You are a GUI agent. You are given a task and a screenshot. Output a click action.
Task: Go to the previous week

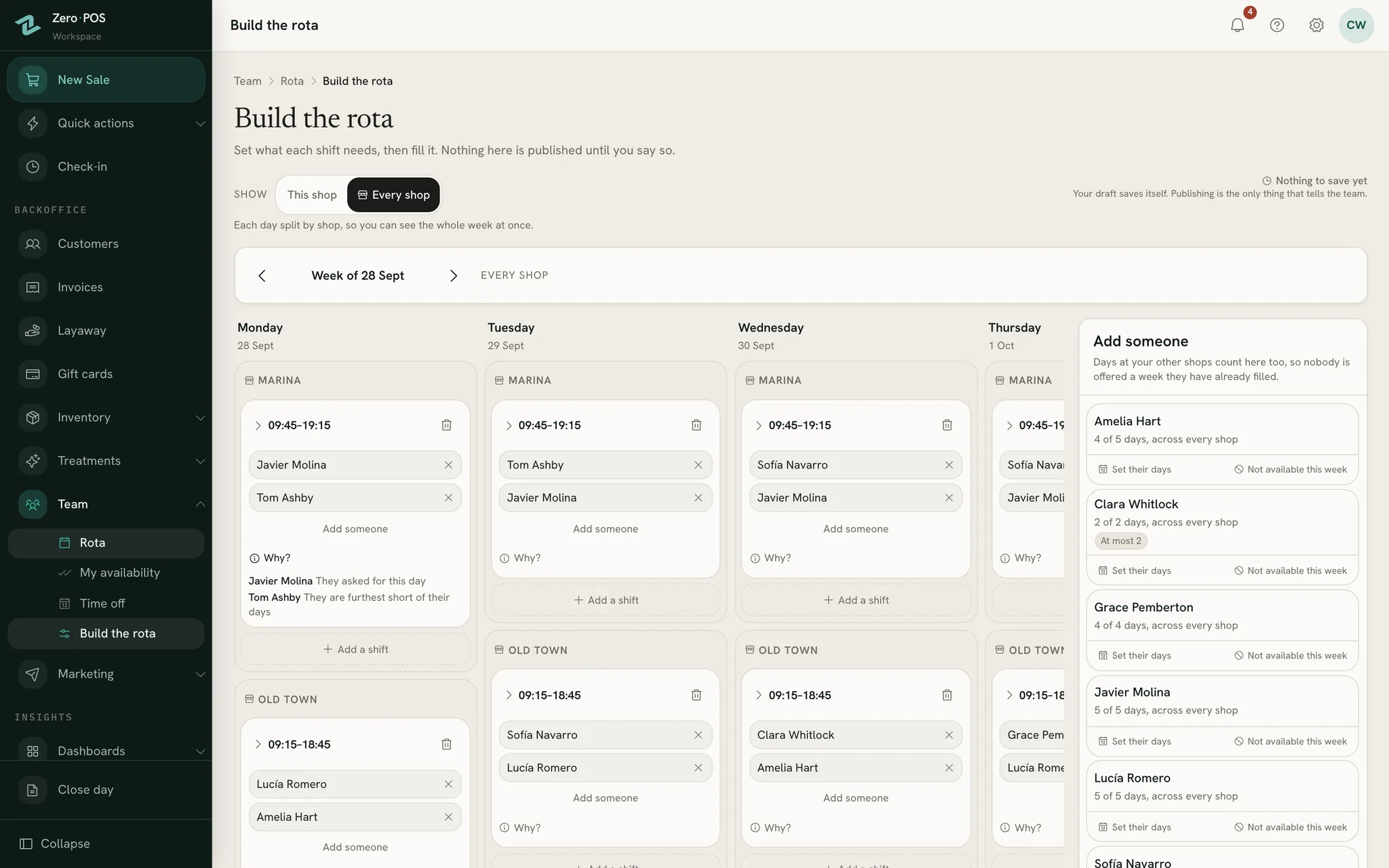[262, 275]
